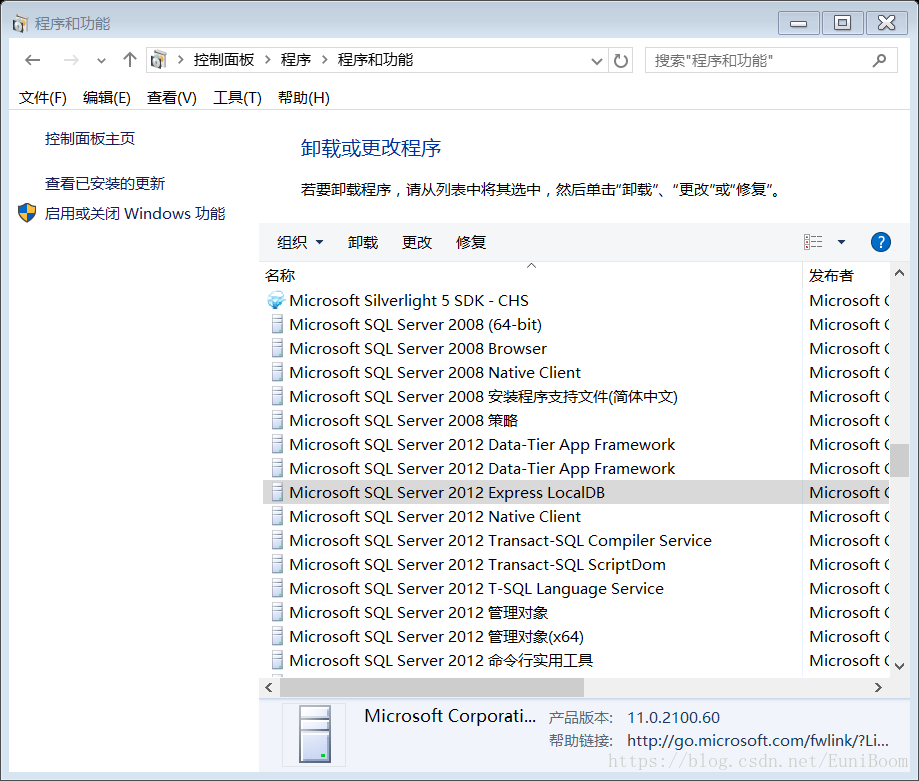919x781 pixels.
Task: Select Microsoft SQL Server 2012 命令行实用工具 text
Action: (x=441, y=661)
